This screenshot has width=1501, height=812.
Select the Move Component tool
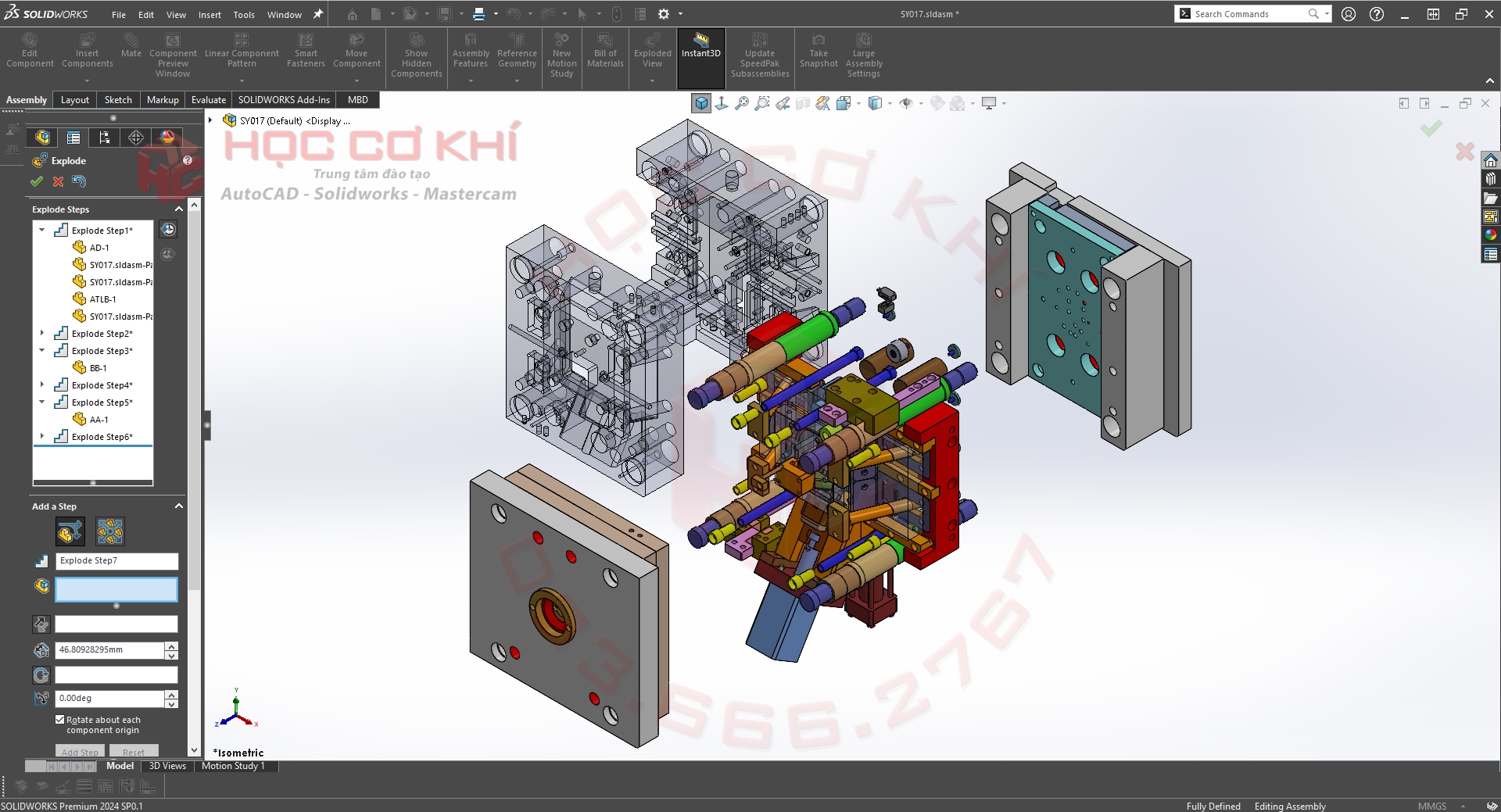tap(356, 52)
